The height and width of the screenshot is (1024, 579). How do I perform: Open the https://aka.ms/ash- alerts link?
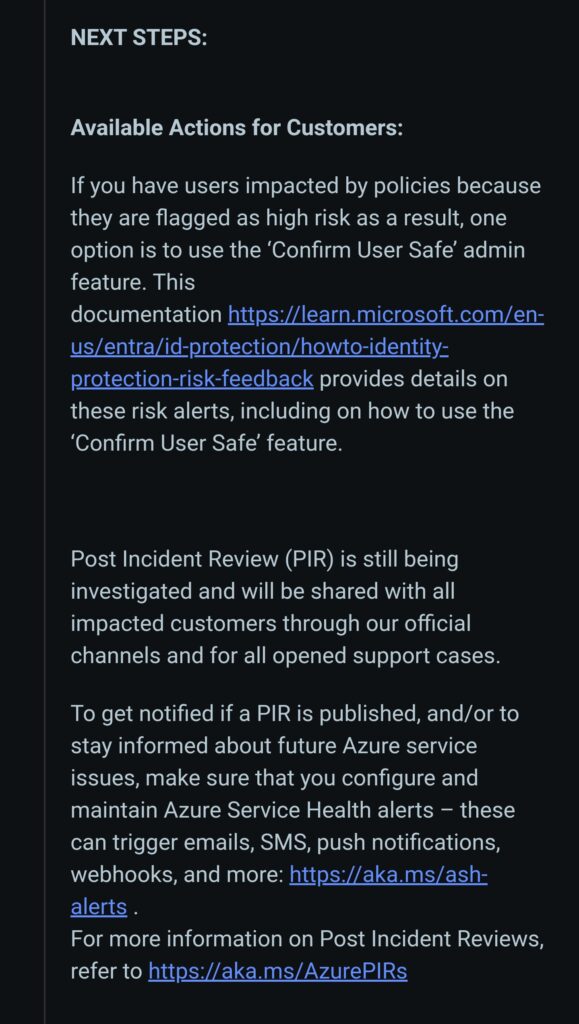[388, 874]
